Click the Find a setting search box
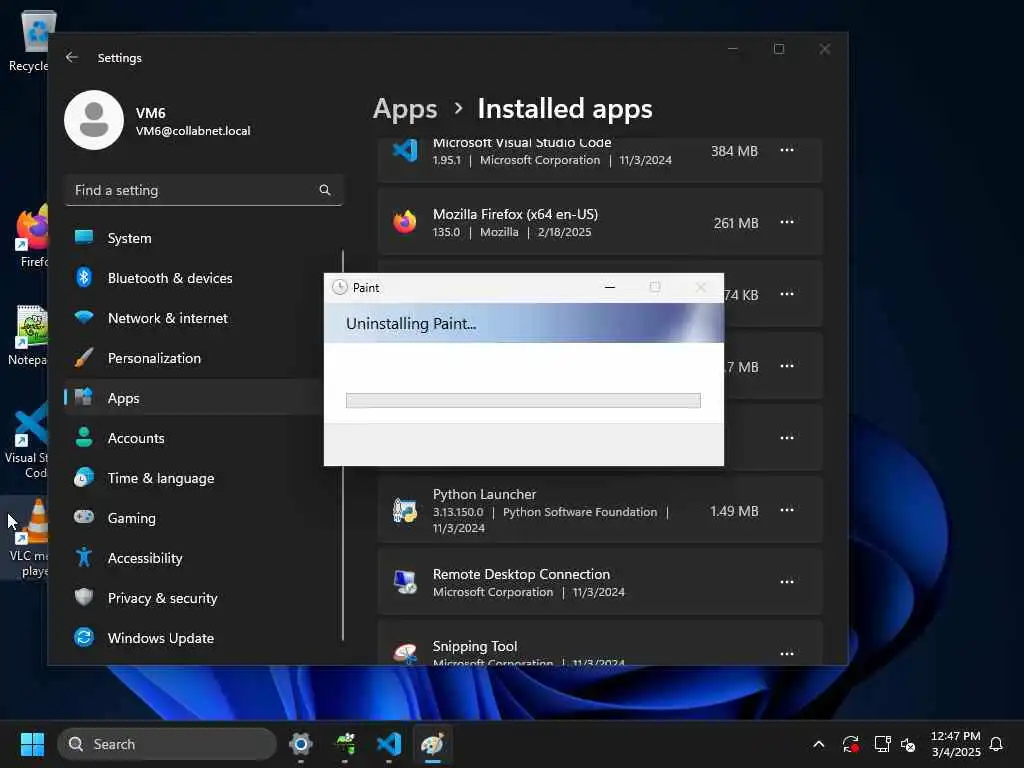 click(204, 190)
